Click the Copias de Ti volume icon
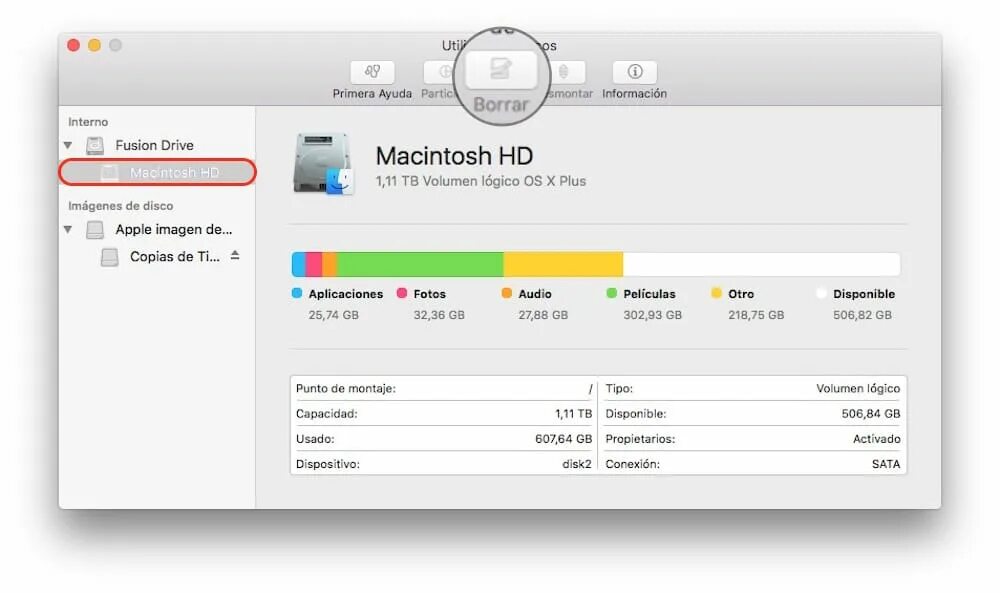Image resolution: width=1000 pixels, height=593 pixels. coord(110,256)
